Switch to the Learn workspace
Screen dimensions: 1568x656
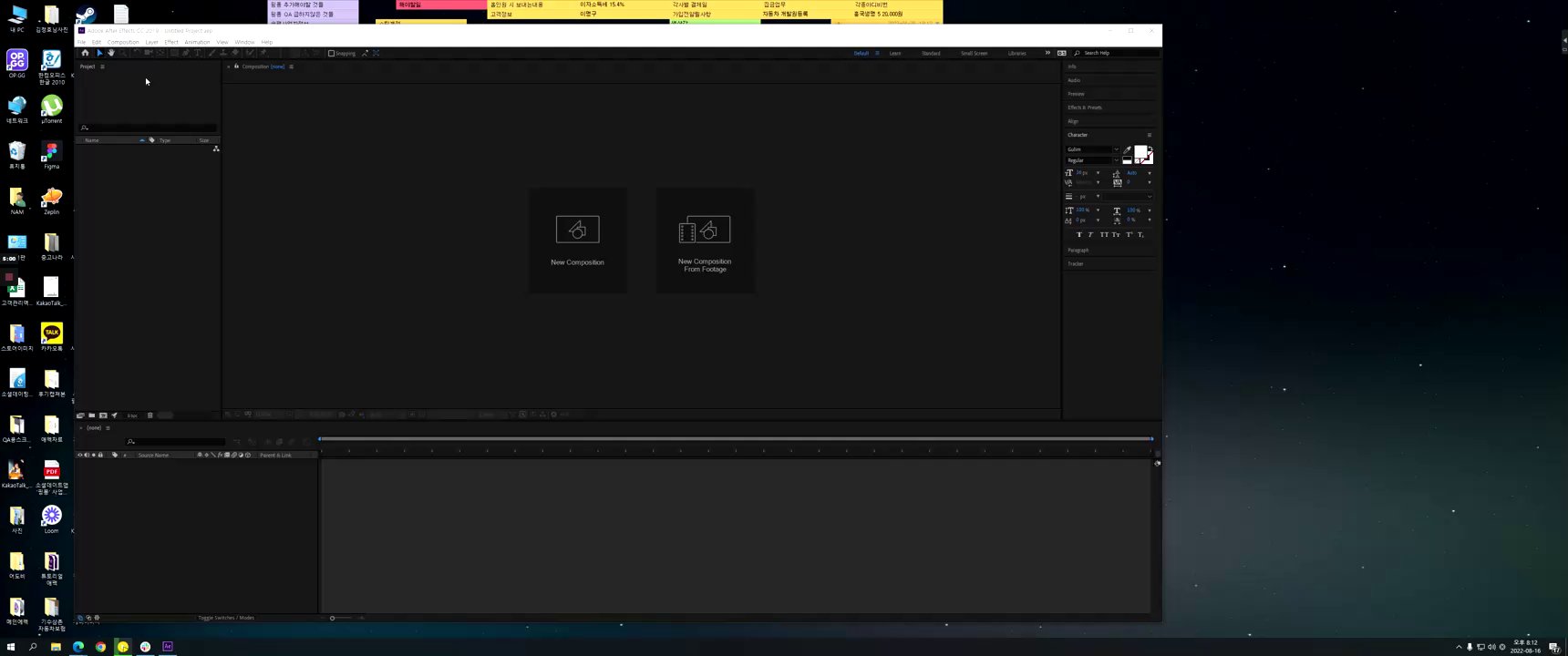tap(895, 53)
